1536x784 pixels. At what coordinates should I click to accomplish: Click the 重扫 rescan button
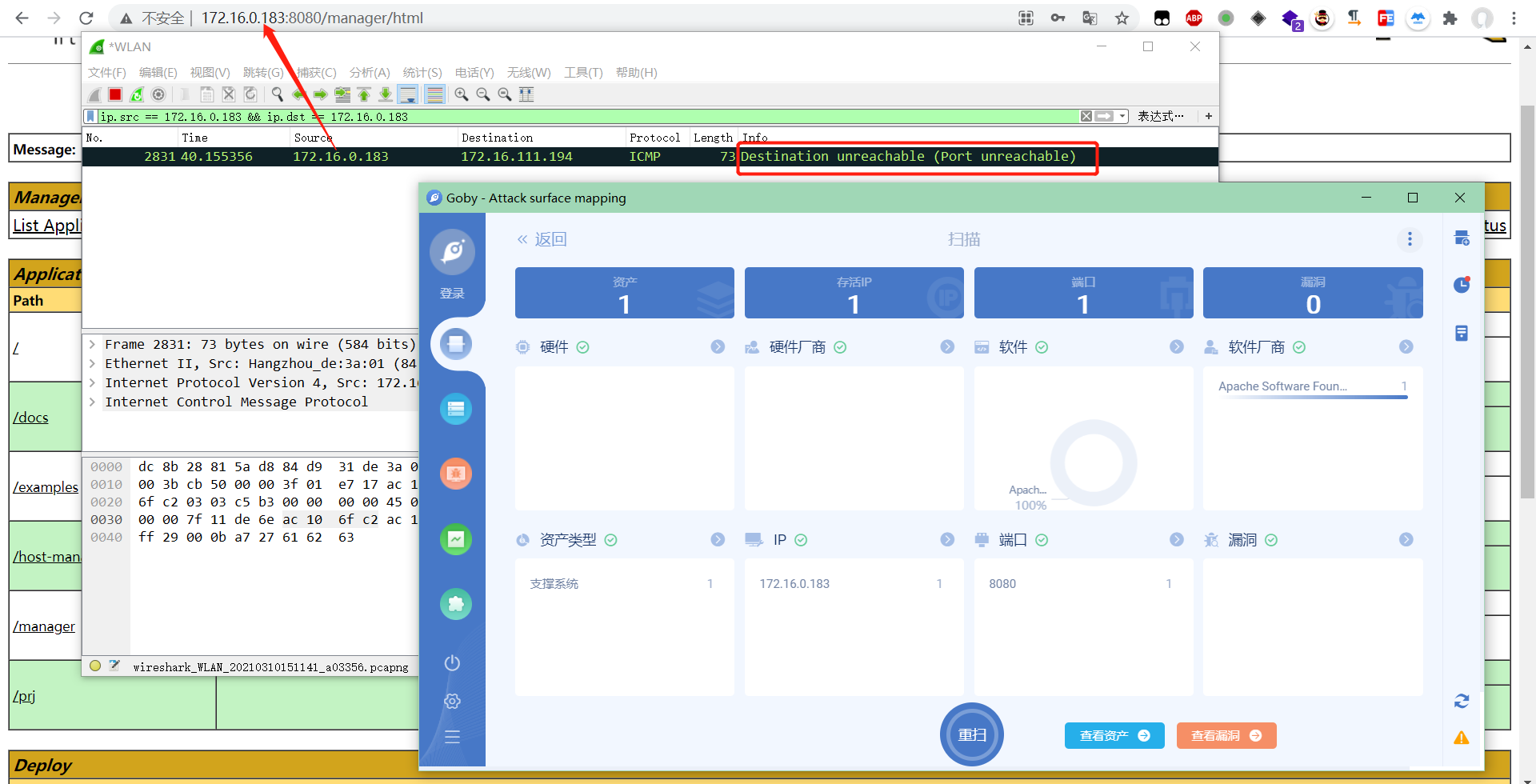click(x=972, y=734)
